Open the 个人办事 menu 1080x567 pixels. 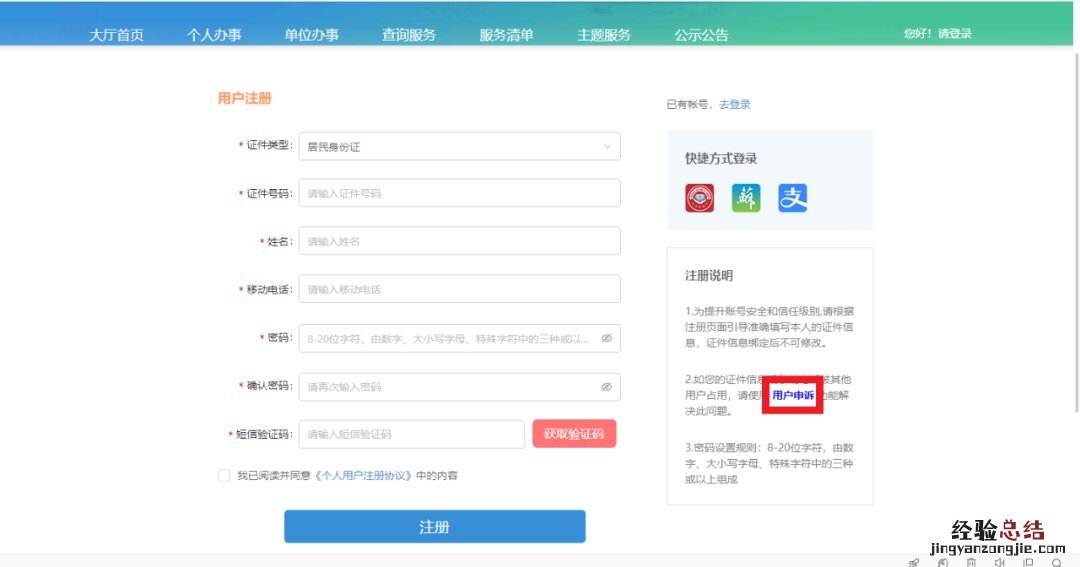(214, 35)
